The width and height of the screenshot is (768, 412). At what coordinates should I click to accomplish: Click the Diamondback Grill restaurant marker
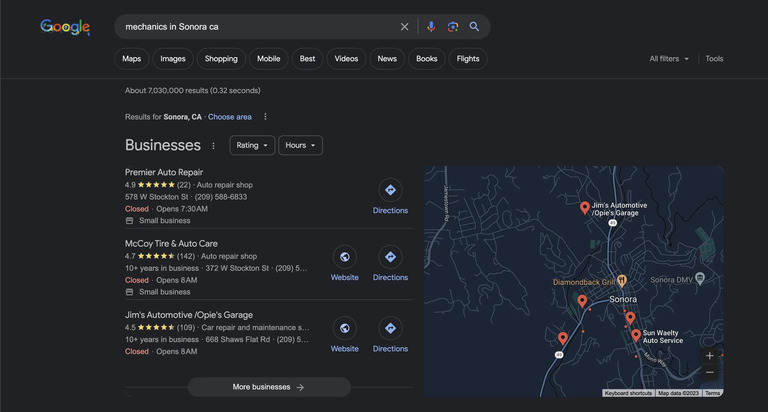pyautogui.click(x=622, y=281)
